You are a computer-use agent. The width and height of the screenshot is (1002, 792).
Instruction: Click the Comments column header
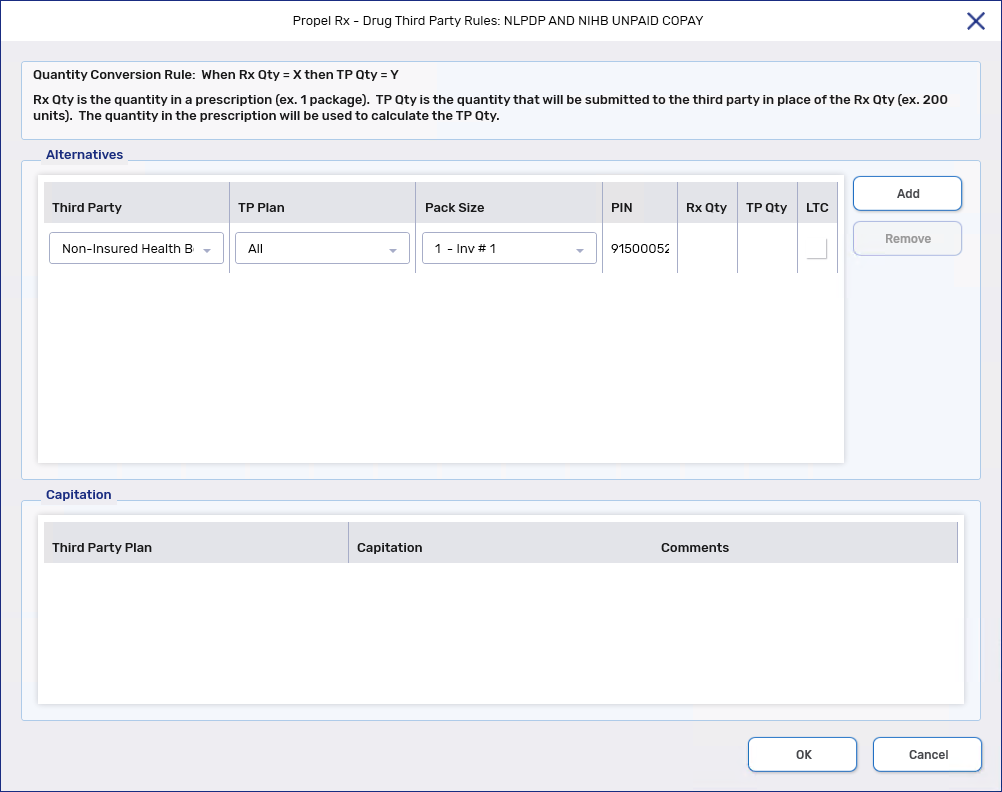694,548
